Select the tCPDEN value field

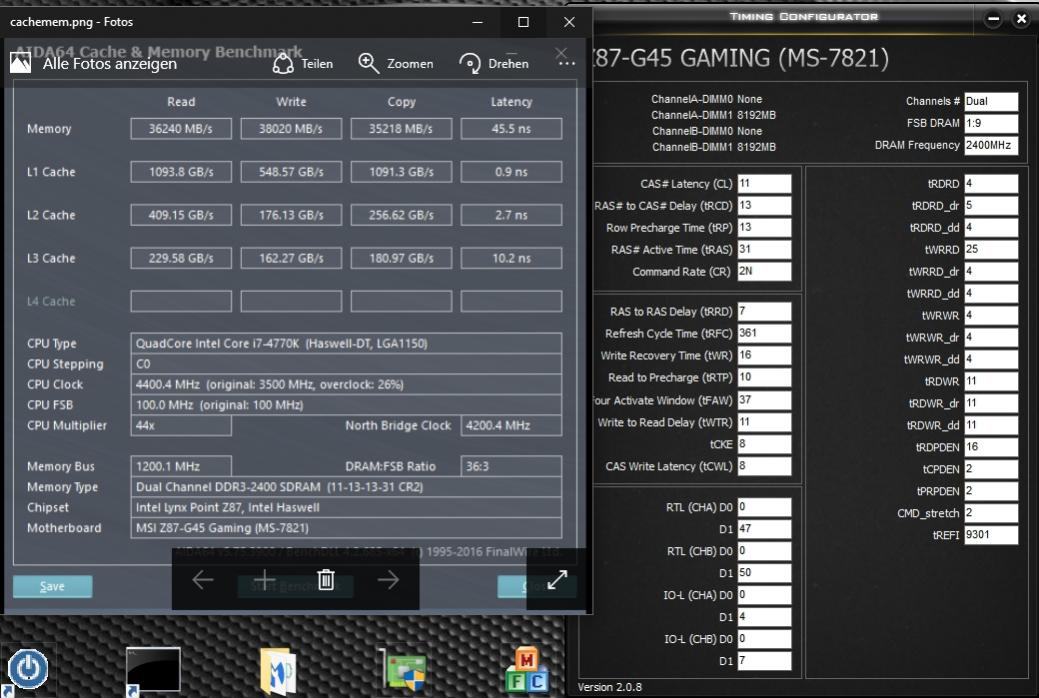[x=991, y=469]
